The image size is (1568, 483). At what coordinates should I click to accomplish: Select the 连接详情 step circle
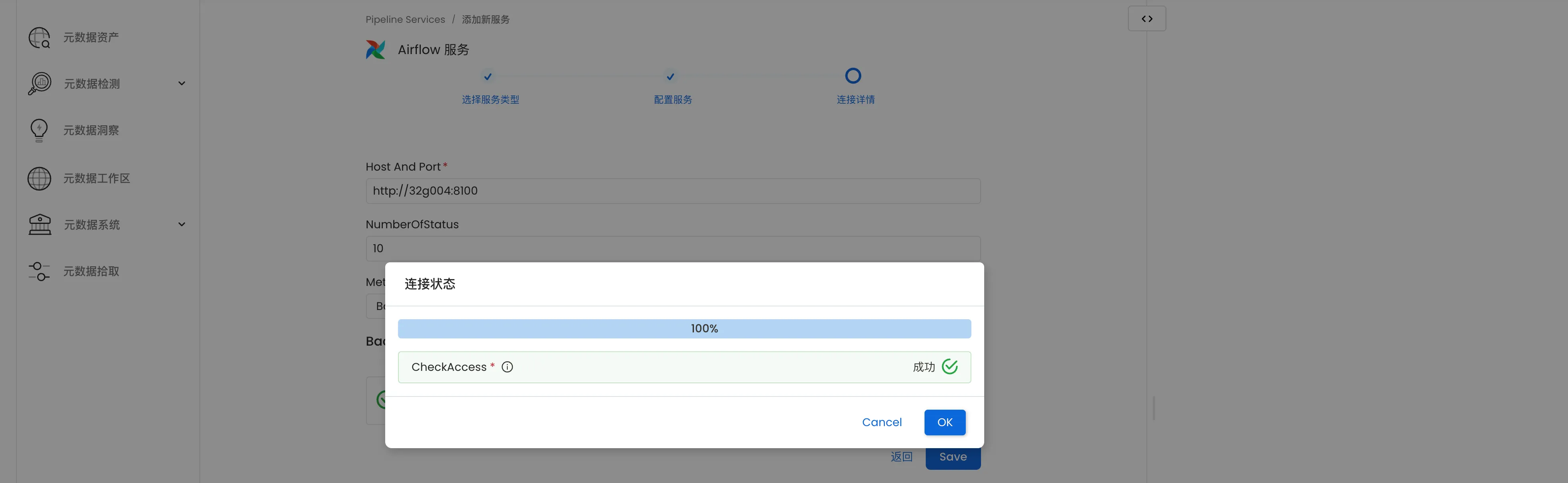[853, 76]
